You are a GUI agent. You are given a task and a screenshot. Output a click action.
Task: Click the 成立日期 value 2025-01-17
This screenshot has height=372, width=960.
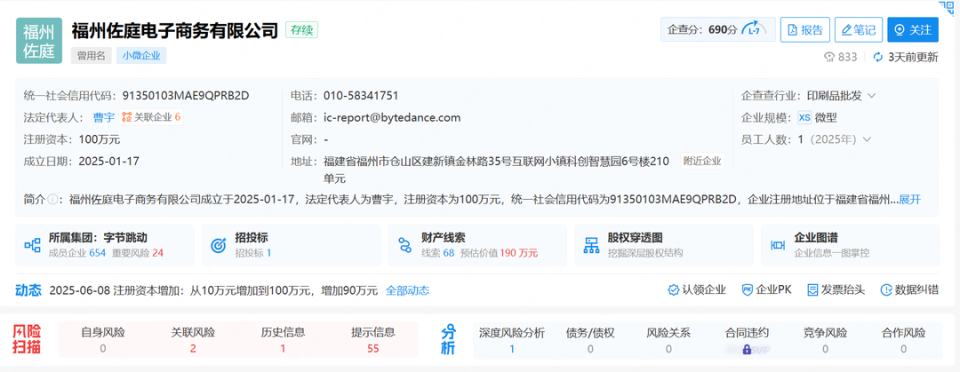click(109, 162)
